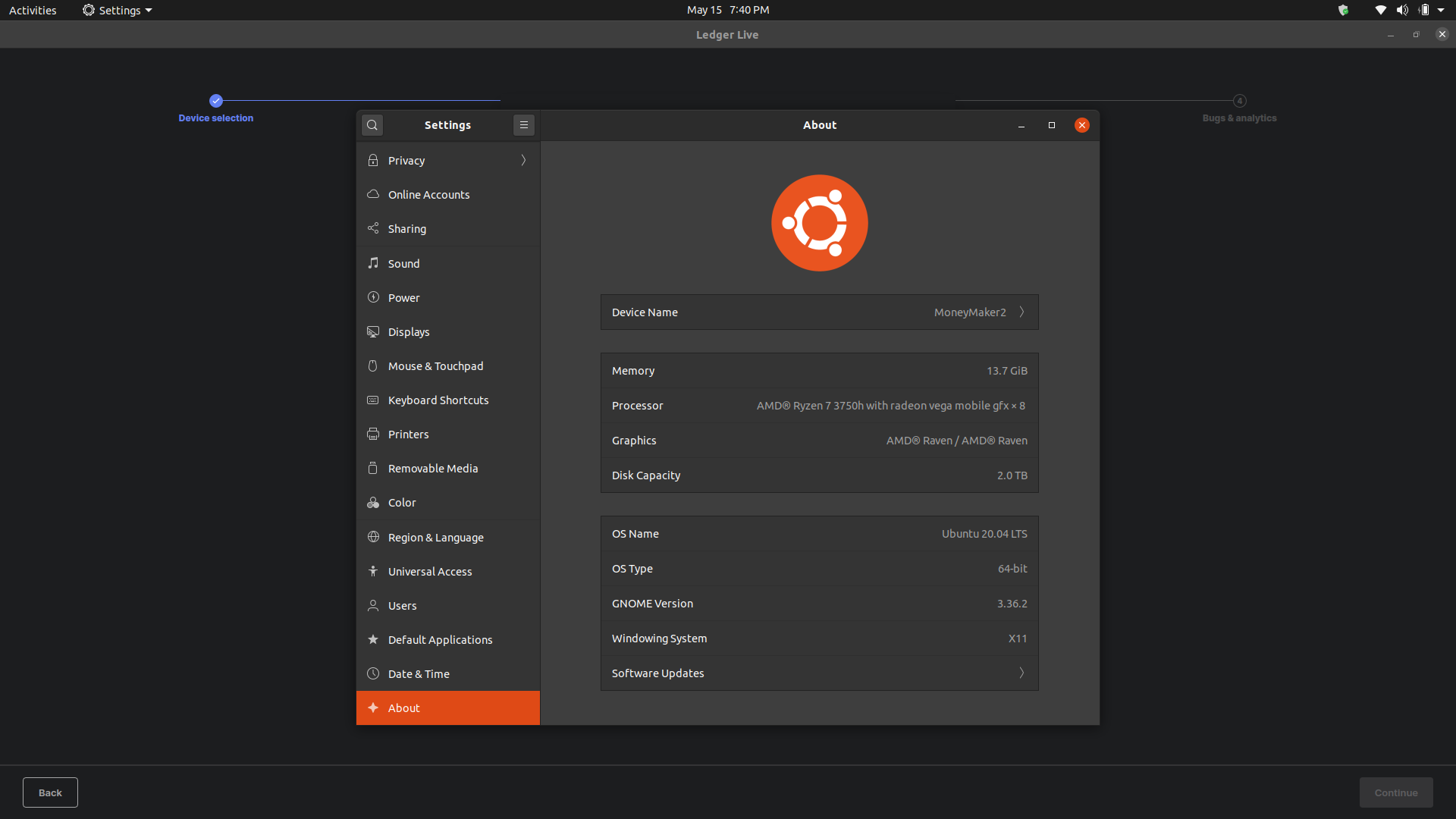Expand the Software Updates section
Image resolution: width=1456 pixels, height=819 pixels.
pyautogui.click(x=1022, y=673)
